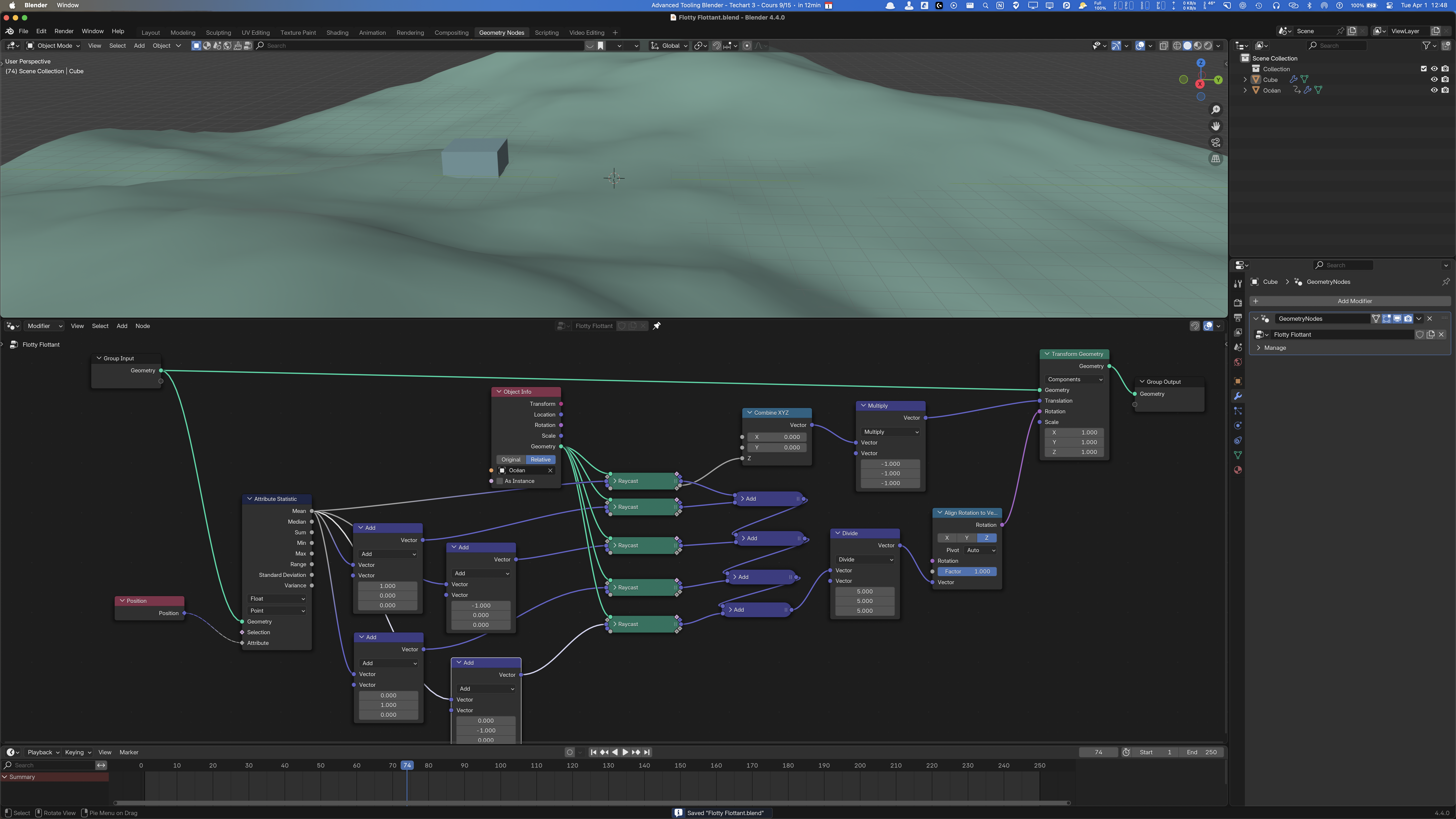Viewport: 1456px width, 819px height.
Task: Open the Physics properties tab icon
Action: pyautogui.click(x=1238, y=426)
